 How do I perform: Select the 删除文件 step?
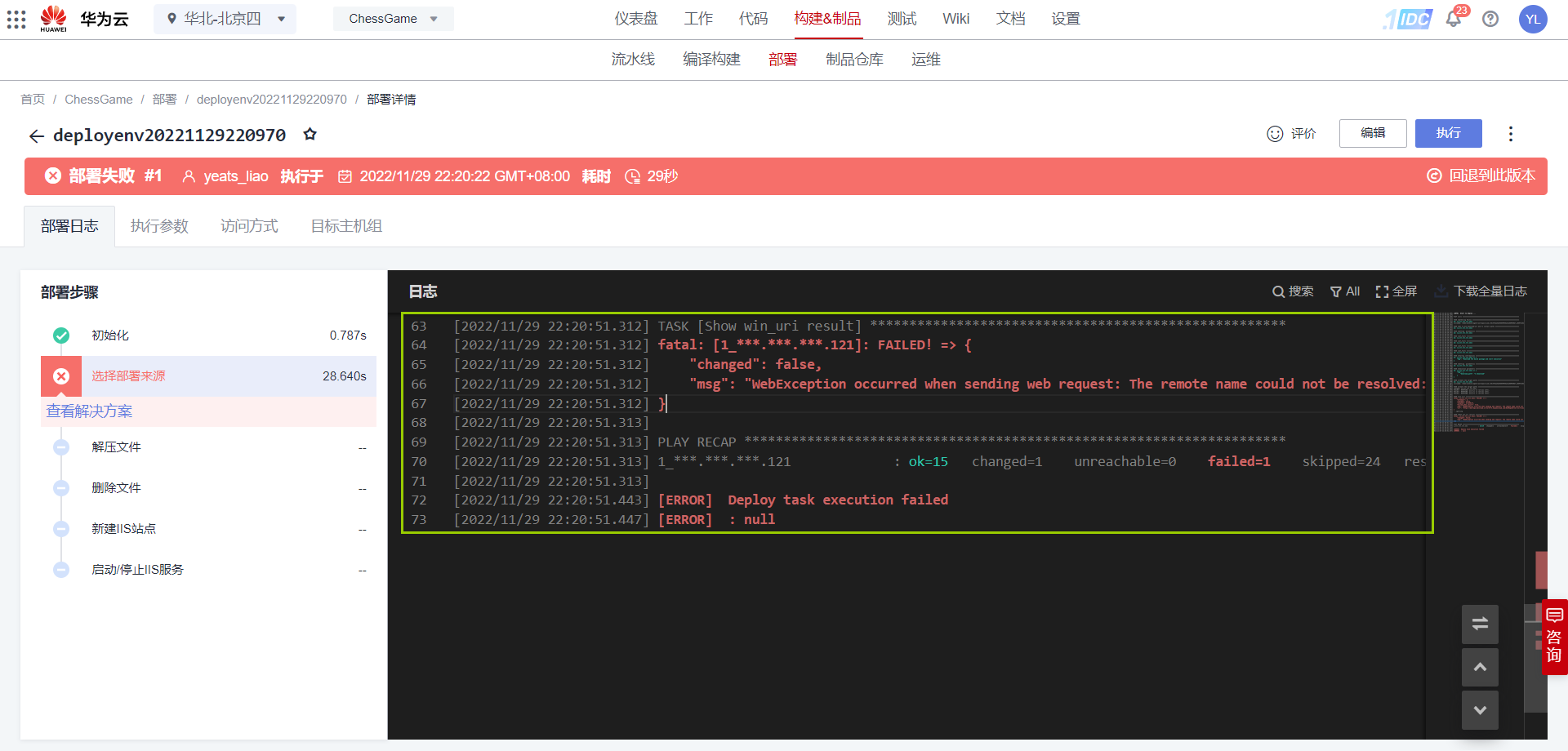tap(208, 488)
